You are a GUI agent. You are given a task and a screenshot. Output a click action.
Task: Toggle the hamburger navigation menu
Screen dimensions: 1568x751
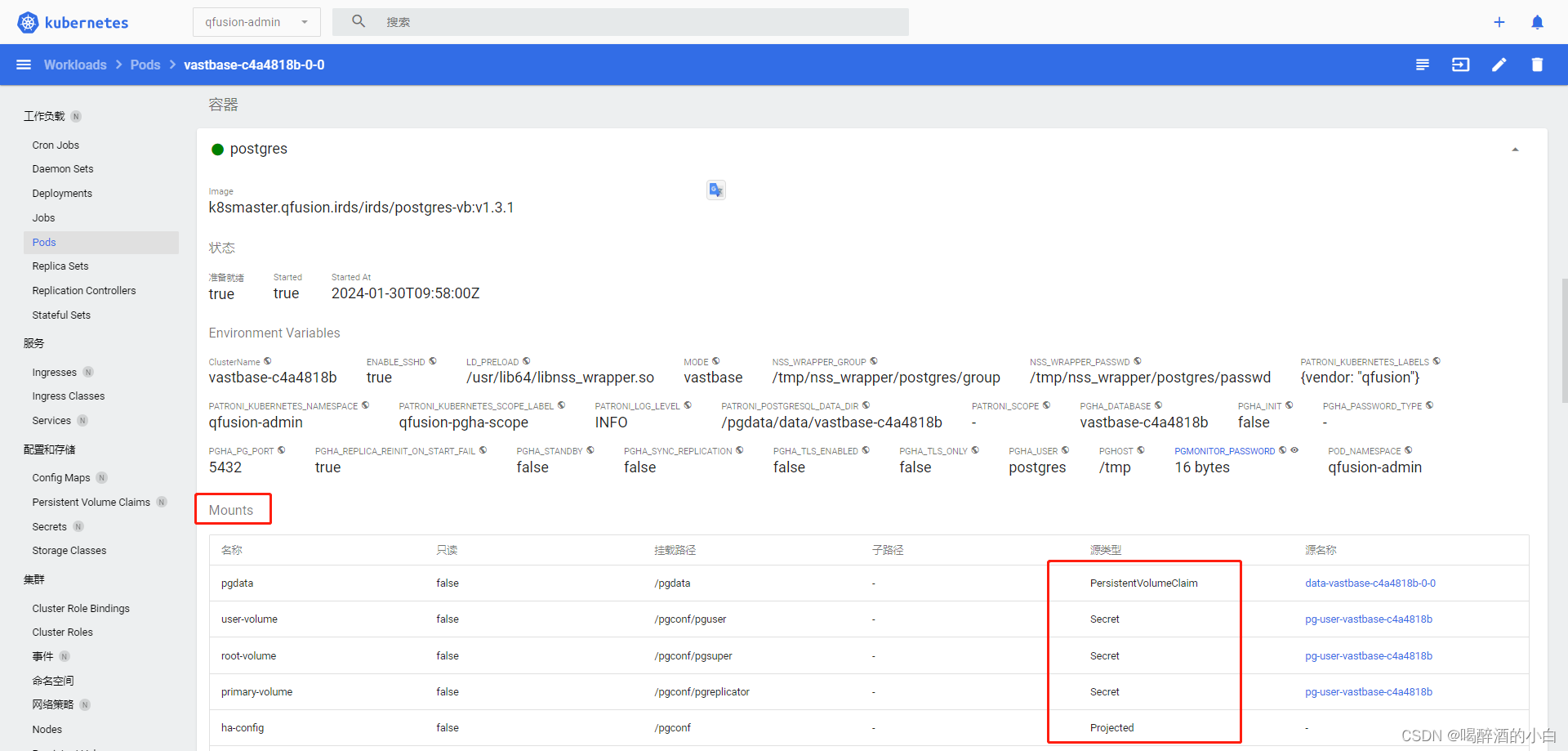pyautogui.click(x=24, y=65)
